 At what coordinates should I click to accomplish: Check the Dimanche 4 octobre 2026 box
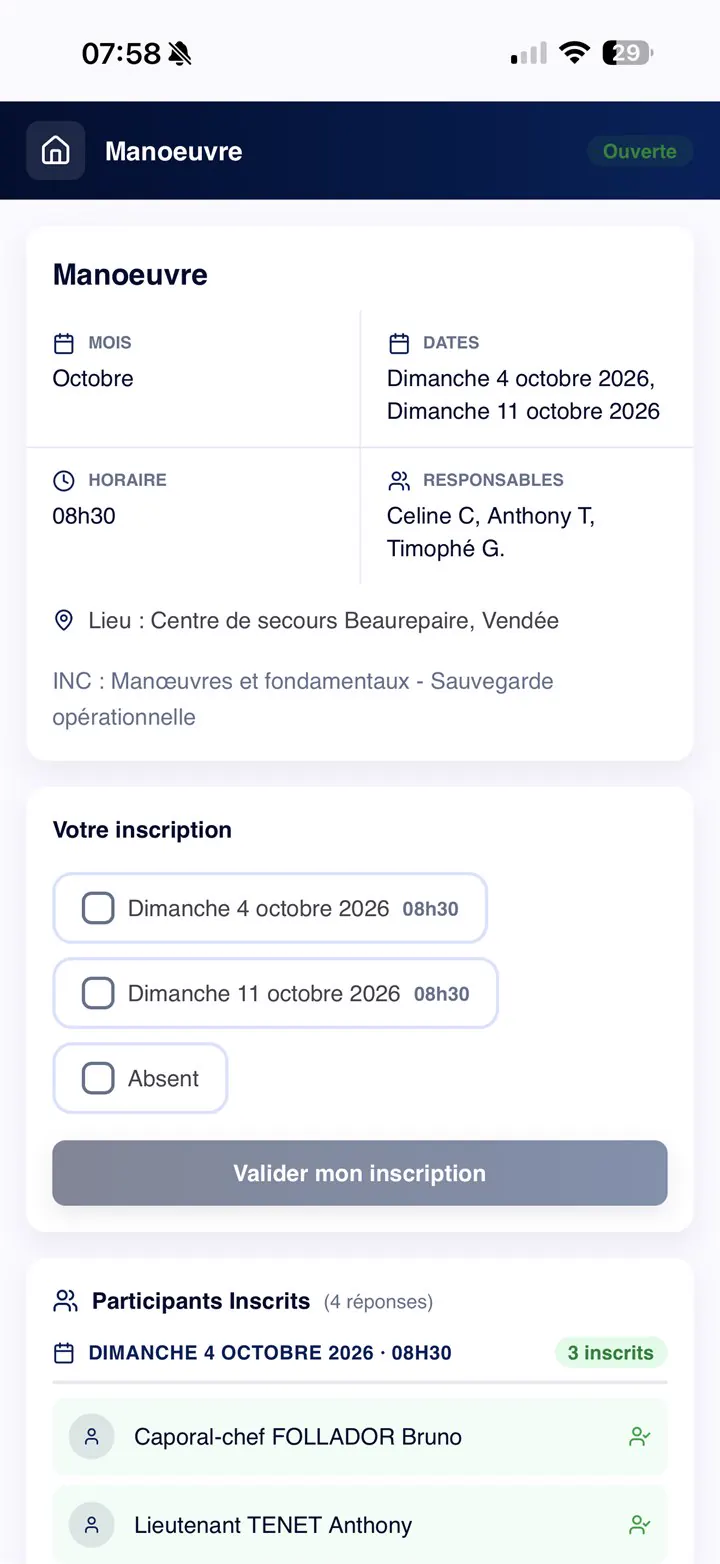98,908
